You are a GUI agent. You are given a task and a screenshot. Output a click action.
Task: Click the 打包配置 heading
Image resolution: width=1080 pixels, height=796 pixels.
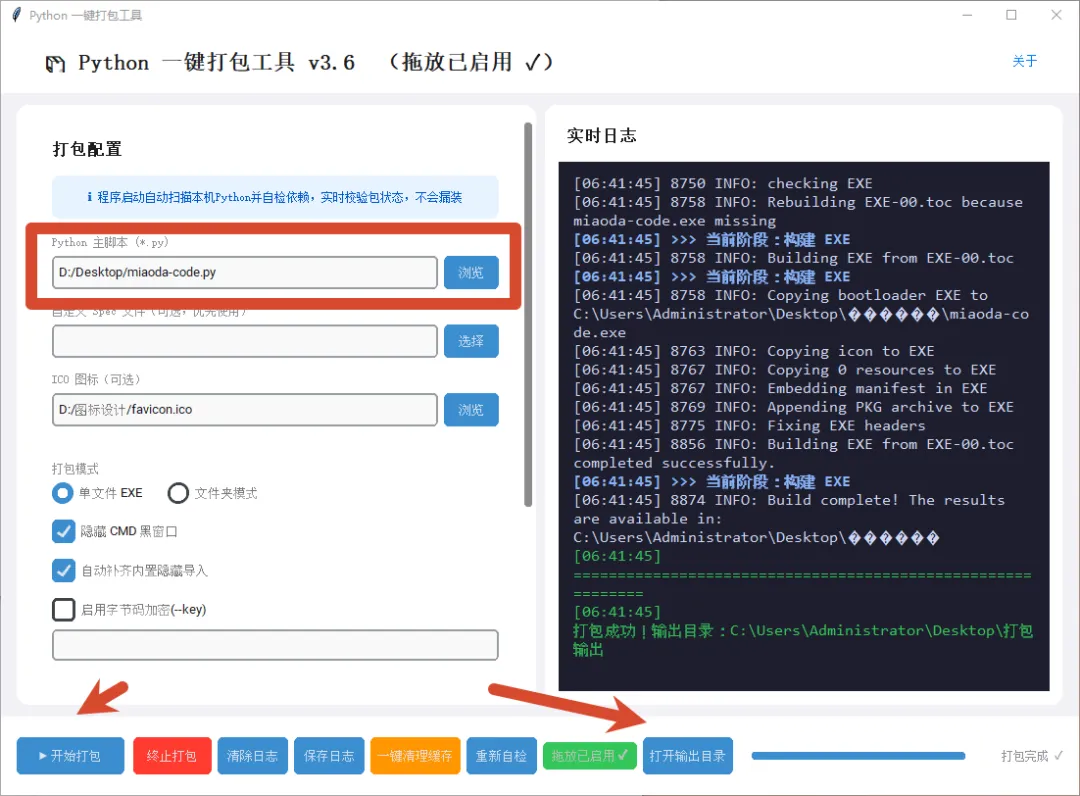point(87,149)
